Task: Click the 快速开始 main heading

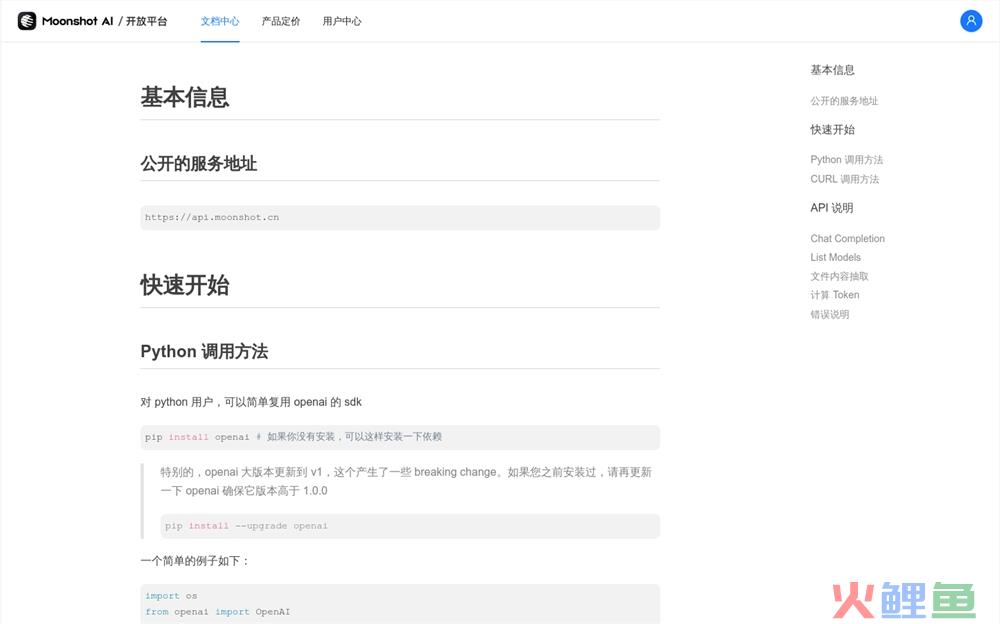Action: click(x=184, y=285)
